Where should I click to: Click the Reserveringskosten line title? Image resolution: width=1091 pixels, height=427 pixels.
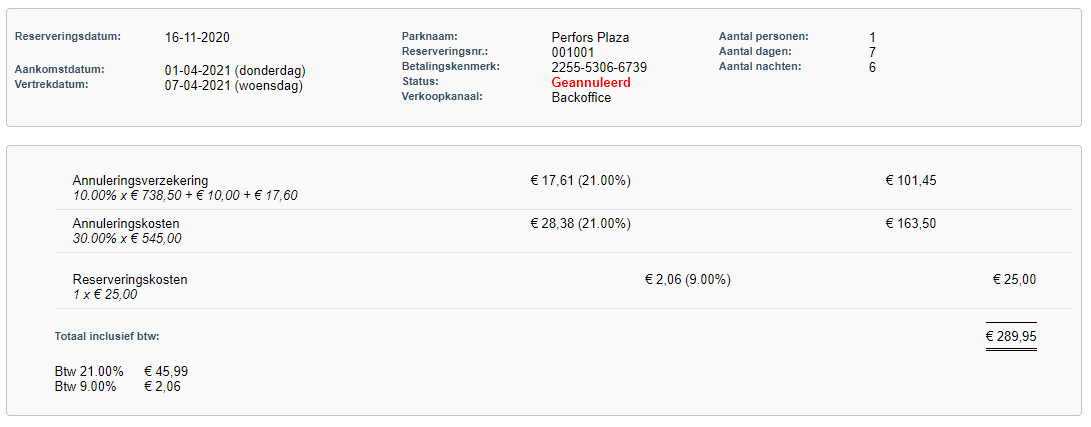click(x=130, y=280)
